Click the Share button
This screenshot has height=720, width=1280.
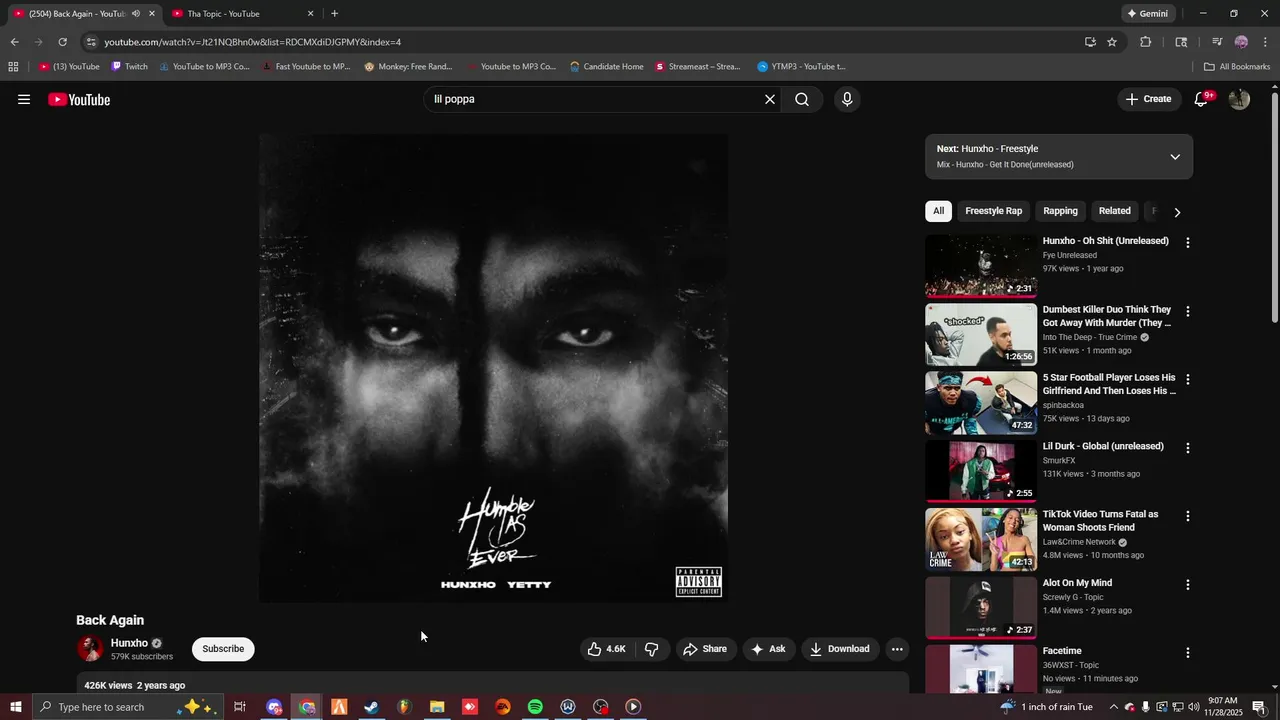(x=705, y=649)
